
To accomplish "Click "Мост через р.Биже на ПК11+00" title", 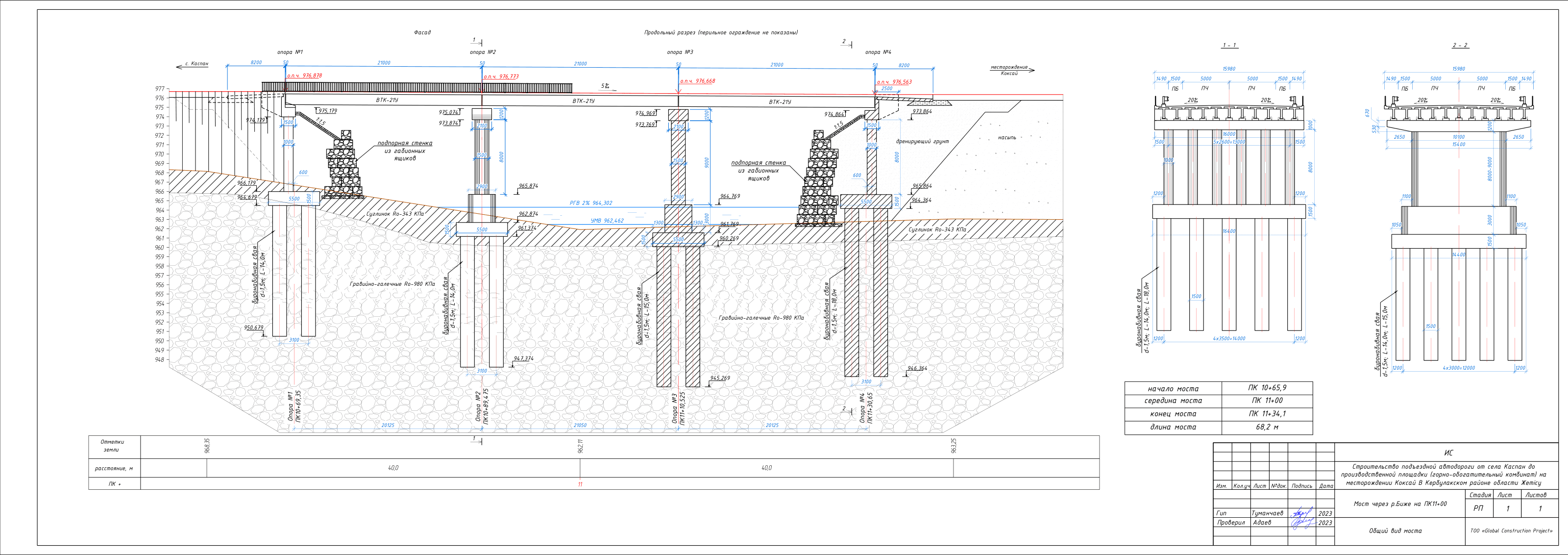I will [1400, 504].
